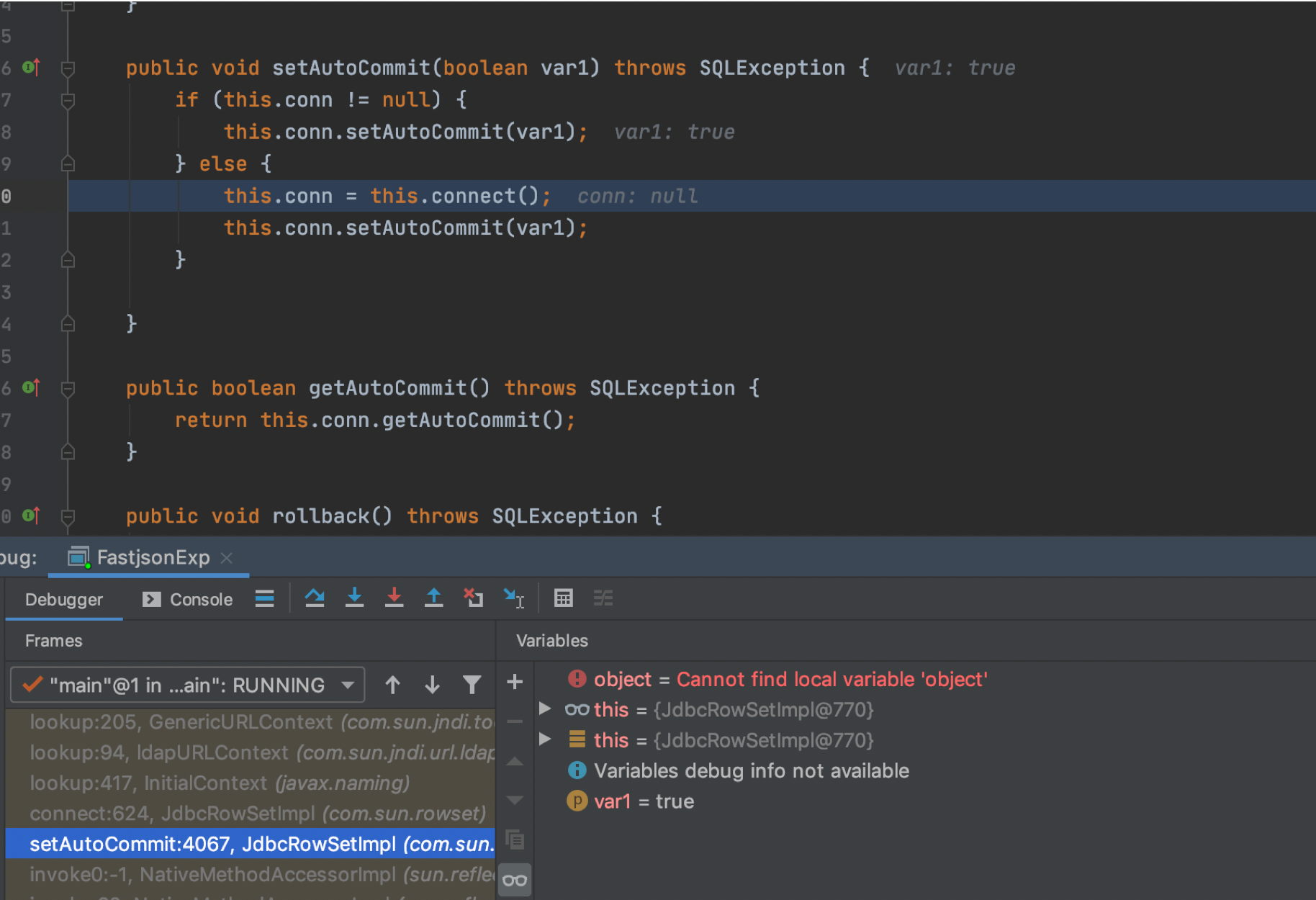Toggle the frames filter funnel icon

472,685
